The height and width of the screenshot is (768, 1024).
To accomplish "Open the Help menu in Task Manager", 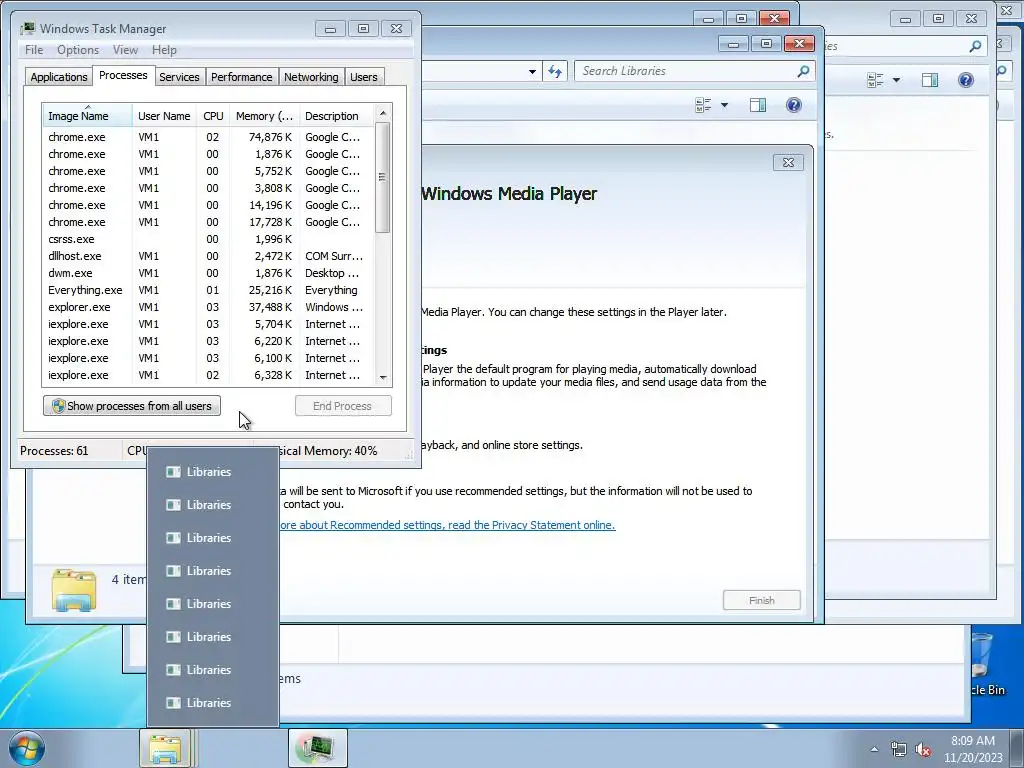I will pos(164,50).
